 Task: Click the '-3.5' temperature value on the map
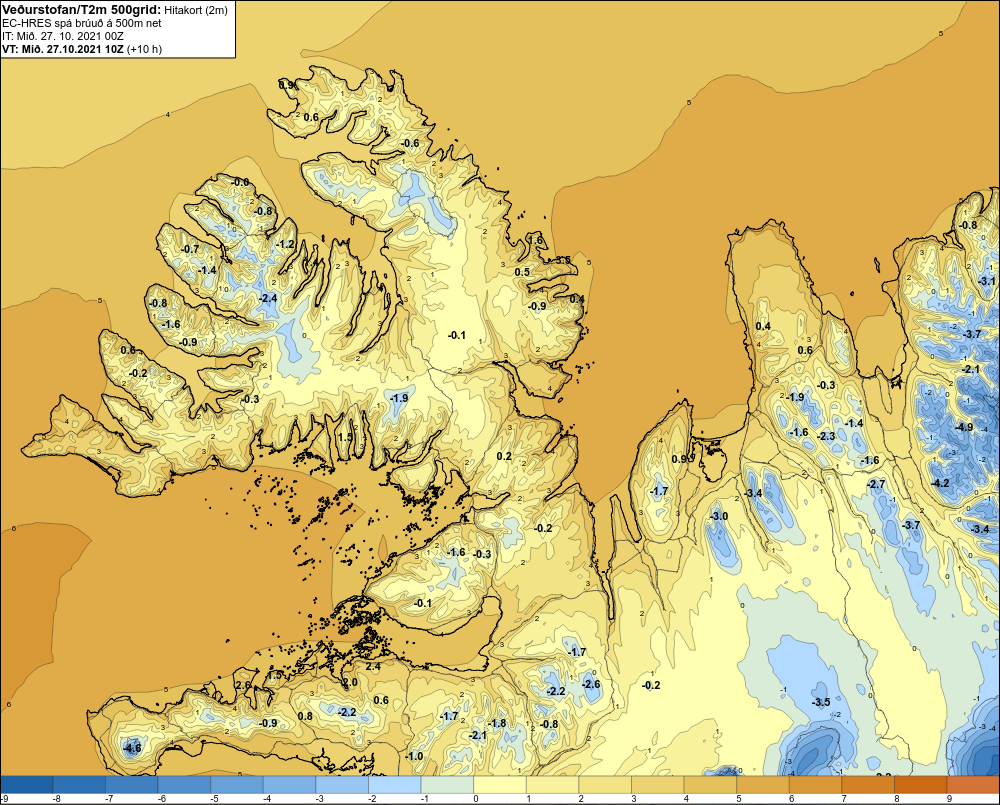click(x=821, y=702)
